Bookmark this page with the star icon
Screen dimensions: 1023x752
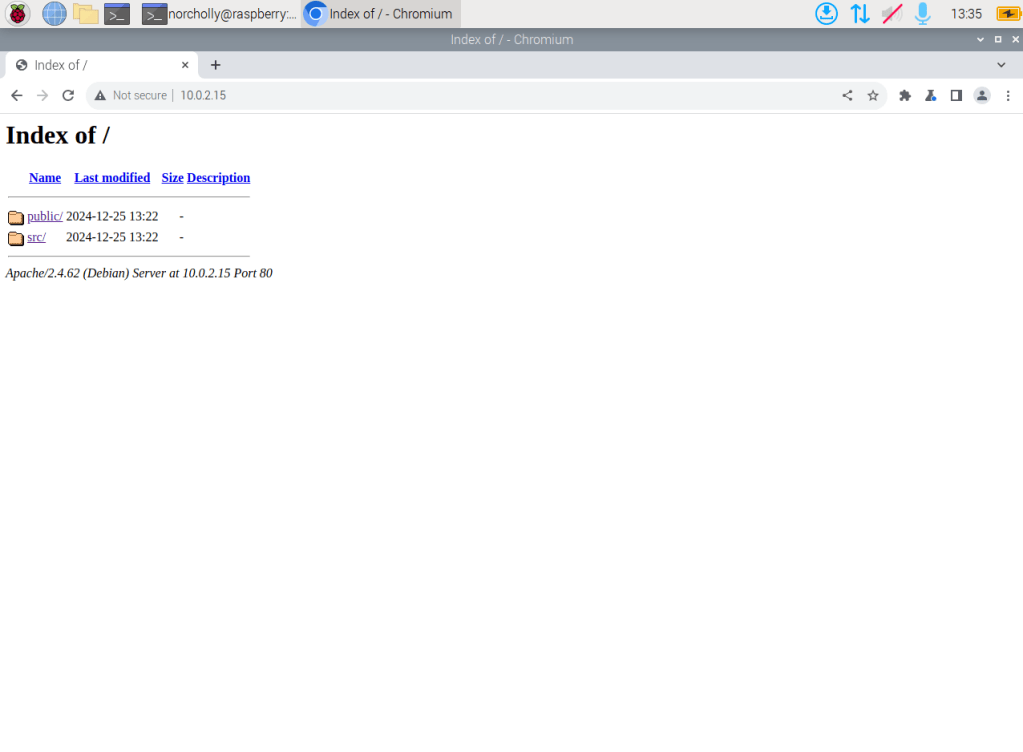[x=873, y=95]
